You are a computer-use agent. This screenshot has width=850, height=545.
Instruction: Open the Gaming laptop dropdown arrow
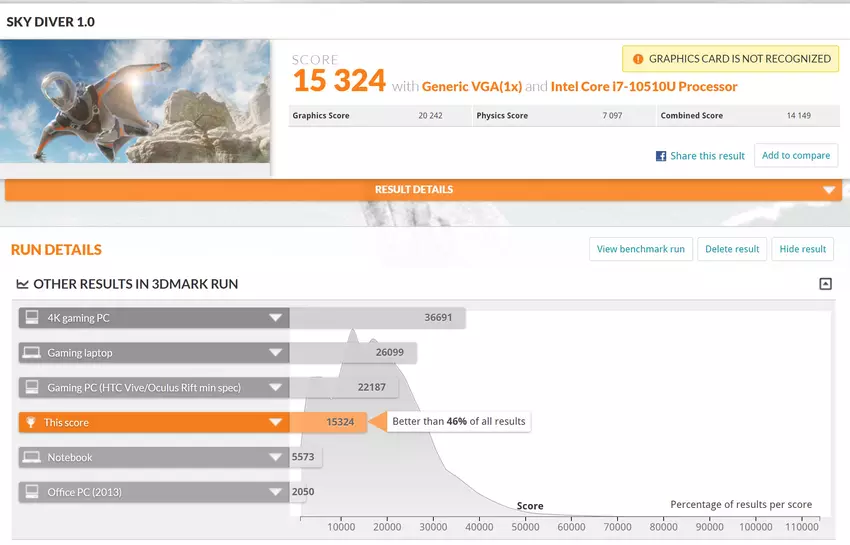(275, 353)
